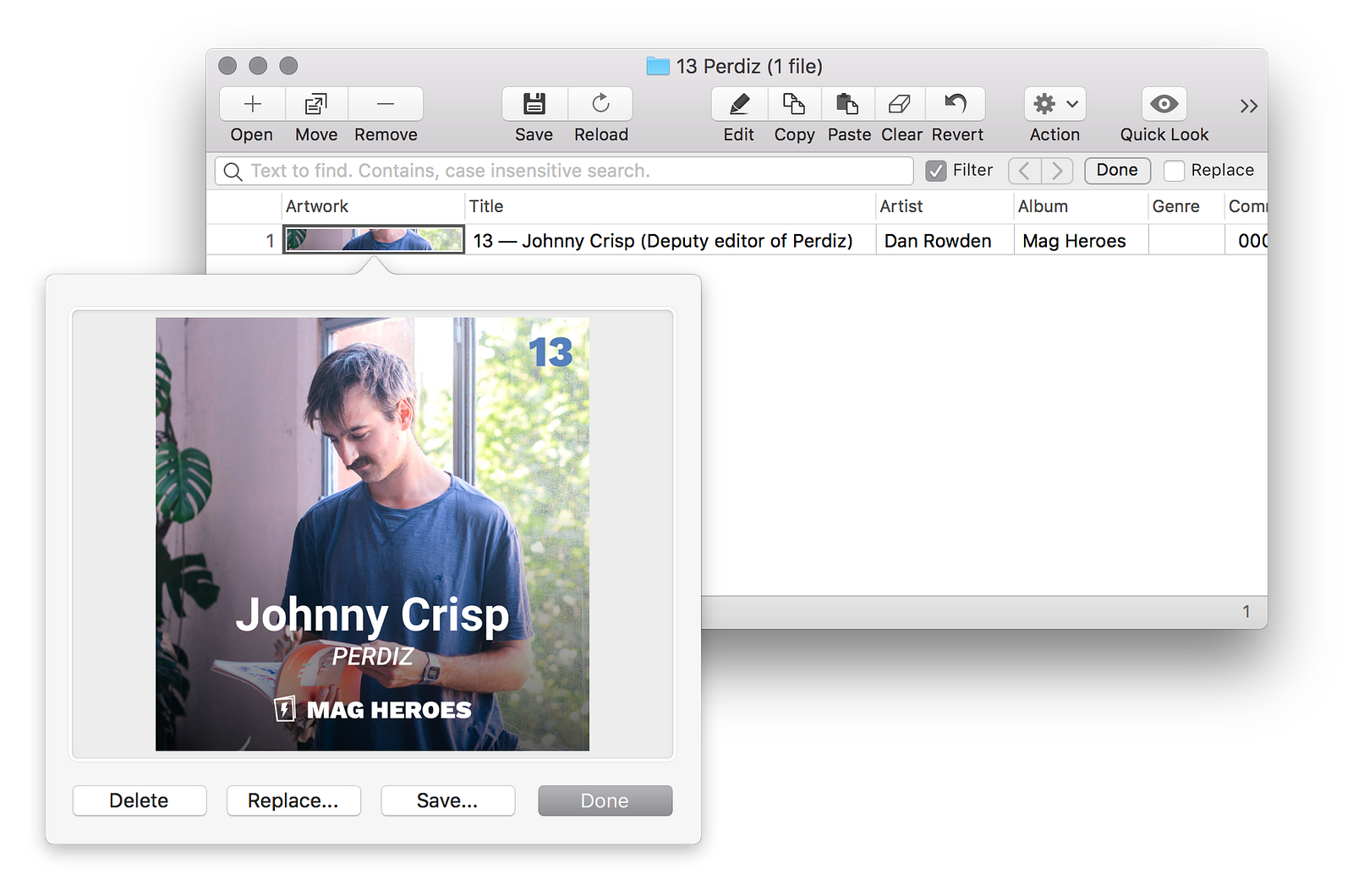Paste tags with the Paste icon
Viewport: 1353px width, 896px height.
[848, 105]
